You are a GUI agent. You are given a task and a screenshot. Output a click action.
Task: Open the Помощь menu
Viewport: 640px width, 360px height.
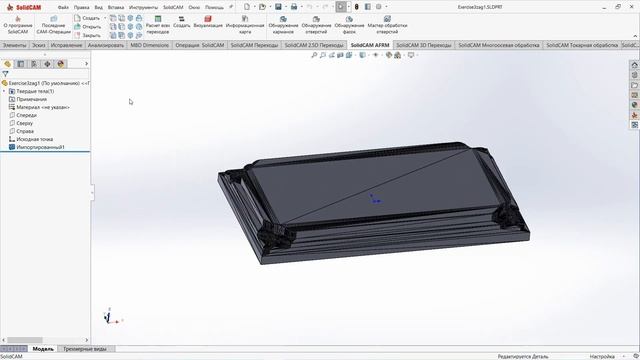coord(214,7)
